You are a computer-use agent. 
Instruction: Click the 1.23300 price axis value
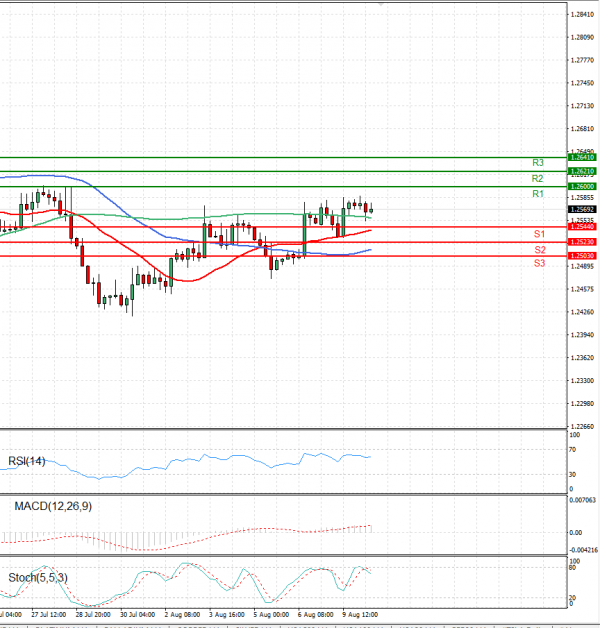tap(582, 380)
